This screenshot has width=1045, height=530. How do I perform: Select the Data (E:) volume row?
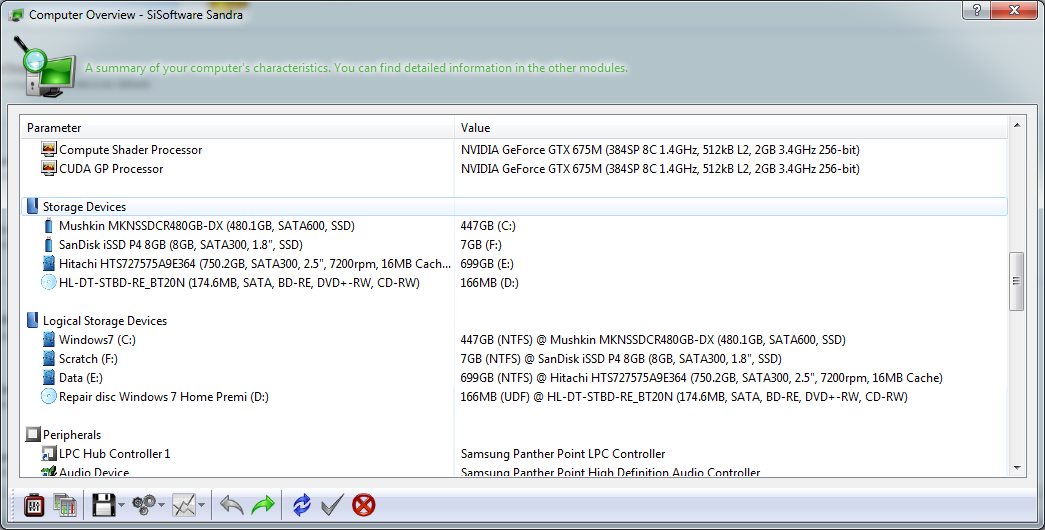pos(515,378)
